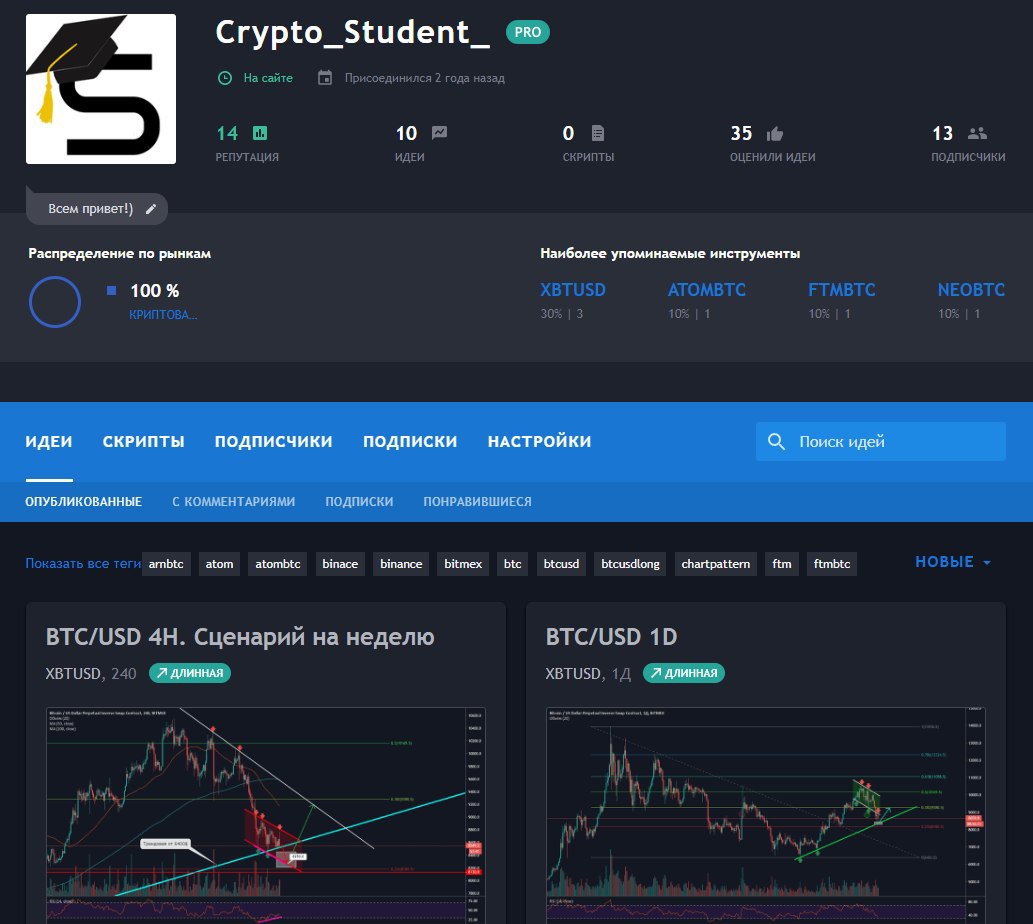The height and width of the screenshot is (924, 1033).
Task: Click ДЛИННАЯ badge on the 1D idea
Action: 684,673
